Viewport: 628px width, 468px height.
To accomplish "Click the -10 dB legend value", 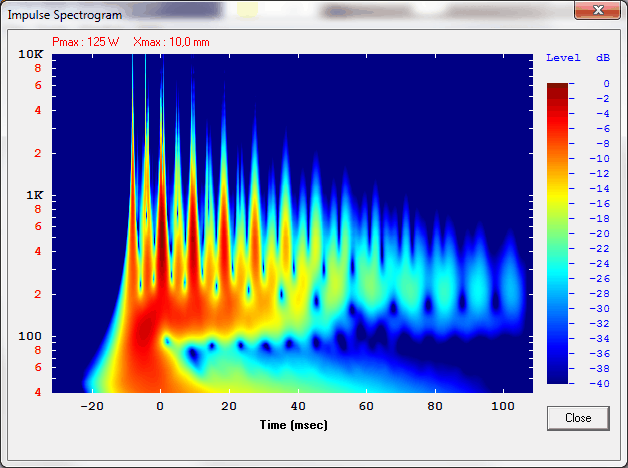I will pos(600,159).
